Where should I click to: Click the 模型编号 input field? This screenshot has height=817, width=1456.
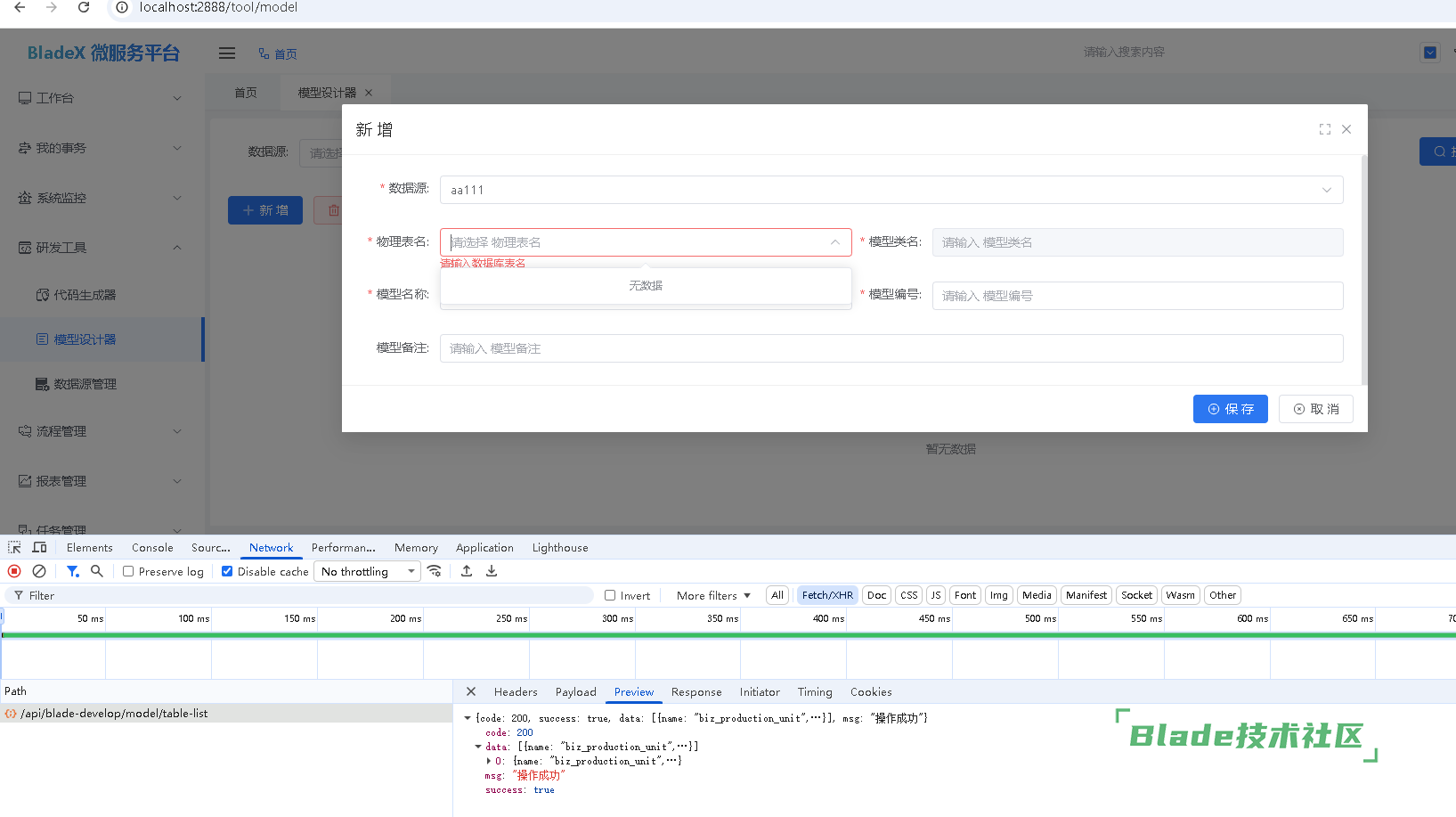[x=1136, y=296]
